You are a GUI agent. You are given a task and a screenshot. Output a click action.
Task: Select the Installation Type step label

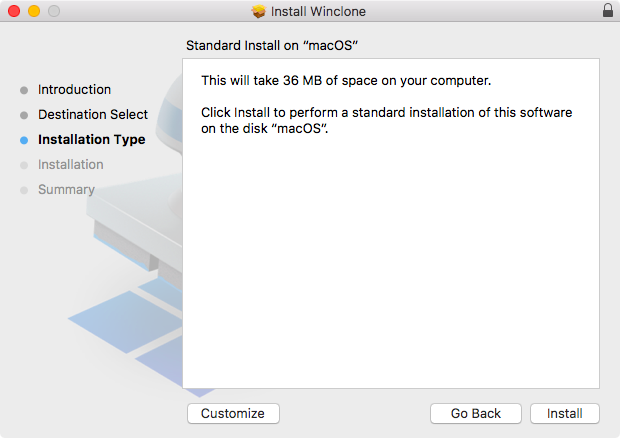[92, 140]
